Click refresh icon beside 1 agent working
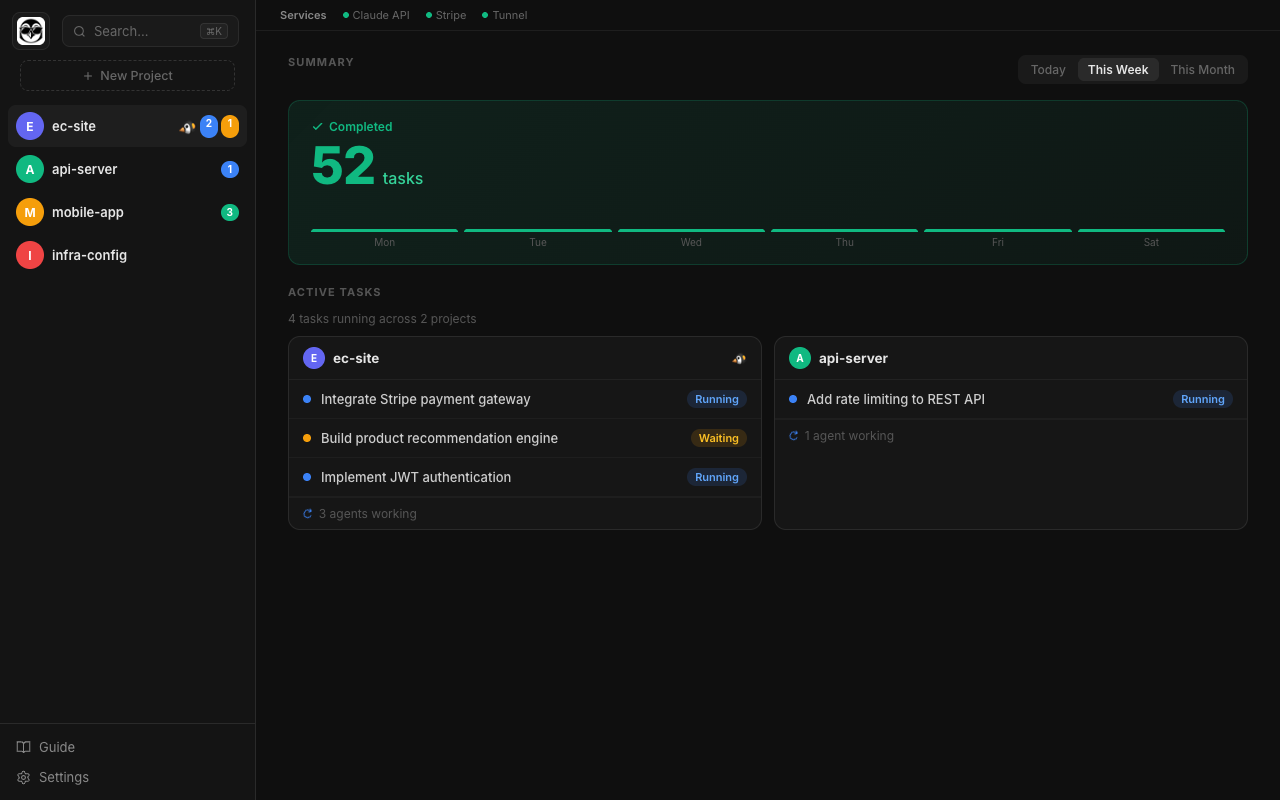 tap(794, 436)
